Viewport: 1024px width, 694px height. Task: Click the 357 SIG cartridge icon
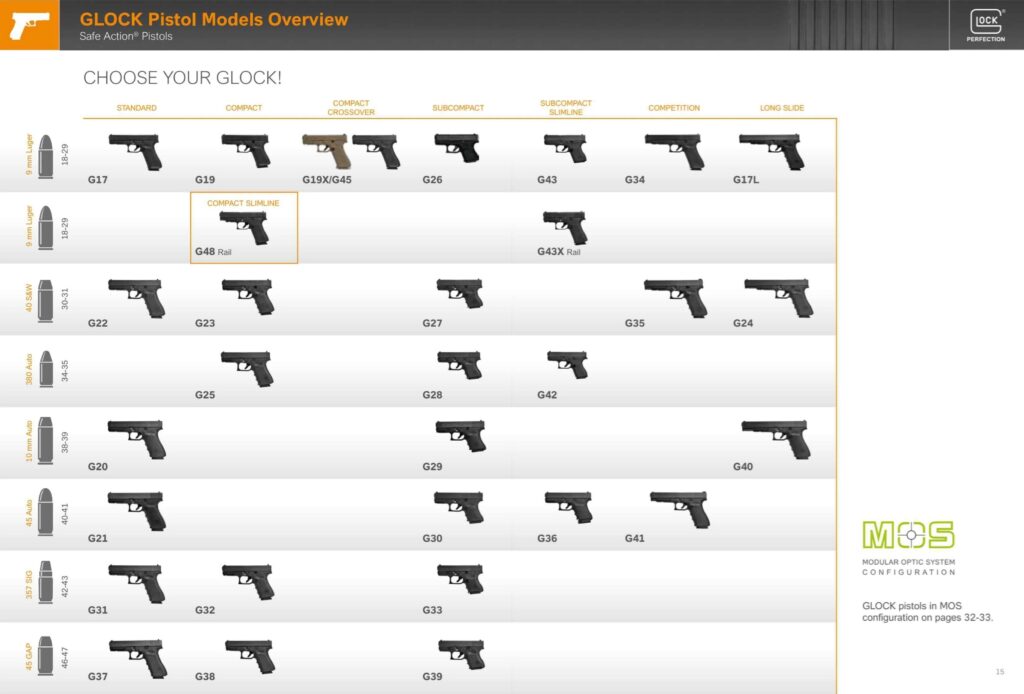pyautogui.click(x=46, y=582)
